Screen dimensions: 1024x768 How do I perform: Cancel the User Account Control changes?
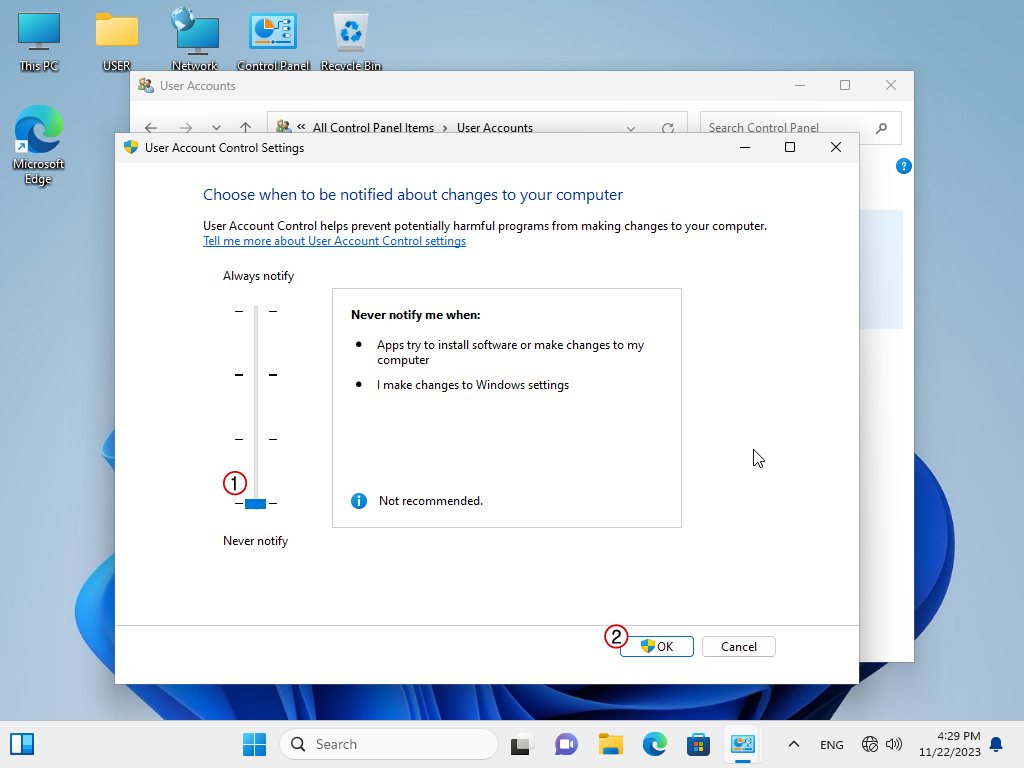[738, 647]
